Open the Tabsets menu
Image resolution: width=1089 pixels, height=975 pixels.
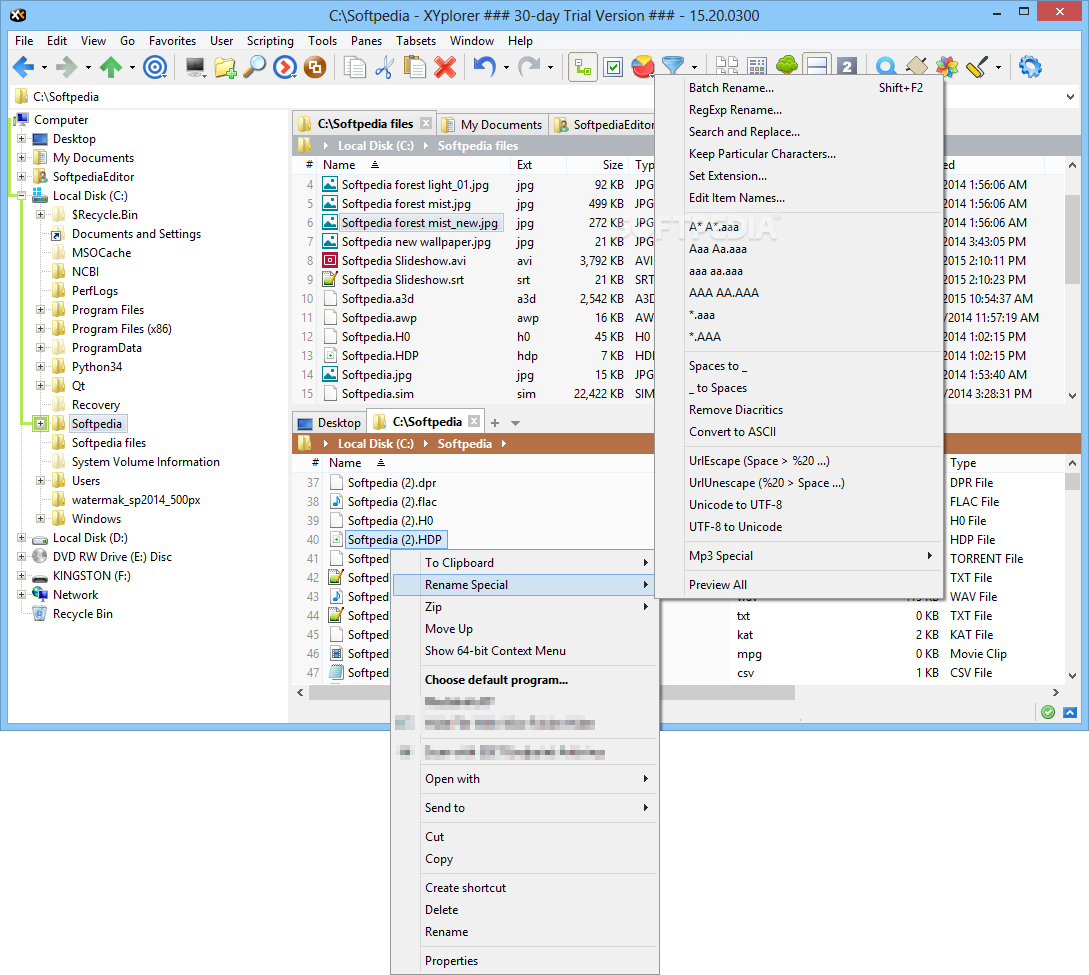pos(416,41)
